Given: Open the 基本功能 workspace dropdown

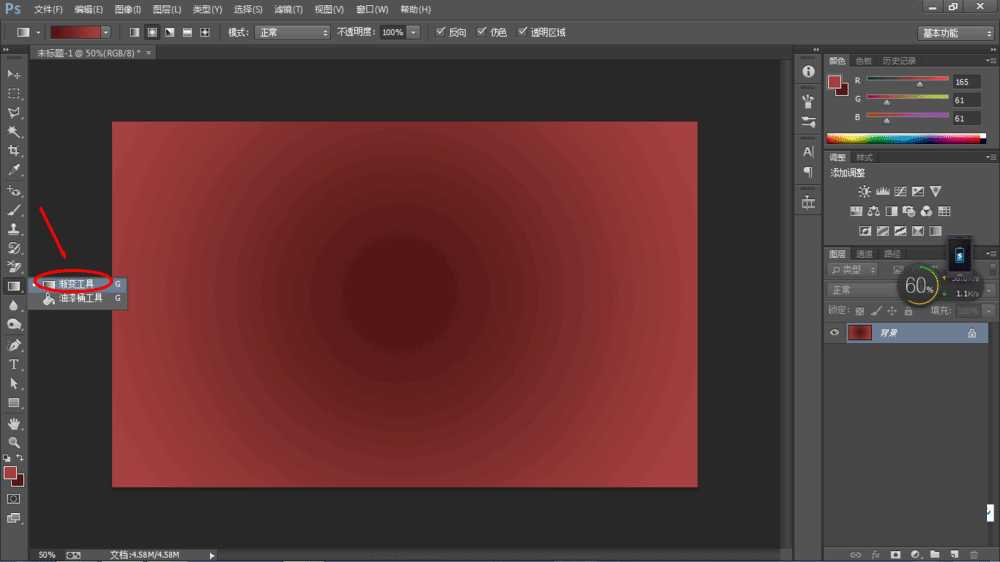Looking at the screenshot, I should pos(955,32).
